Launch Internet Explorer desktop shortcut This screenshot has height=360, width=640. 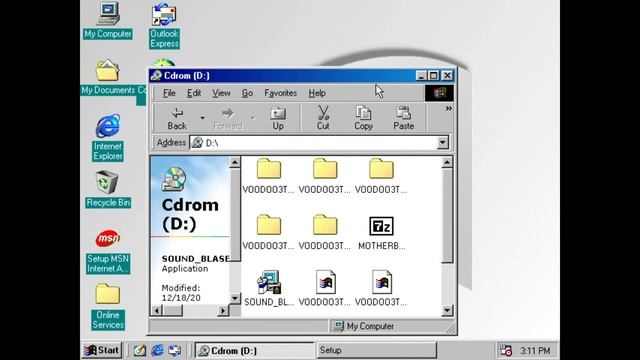coord(108,137)
